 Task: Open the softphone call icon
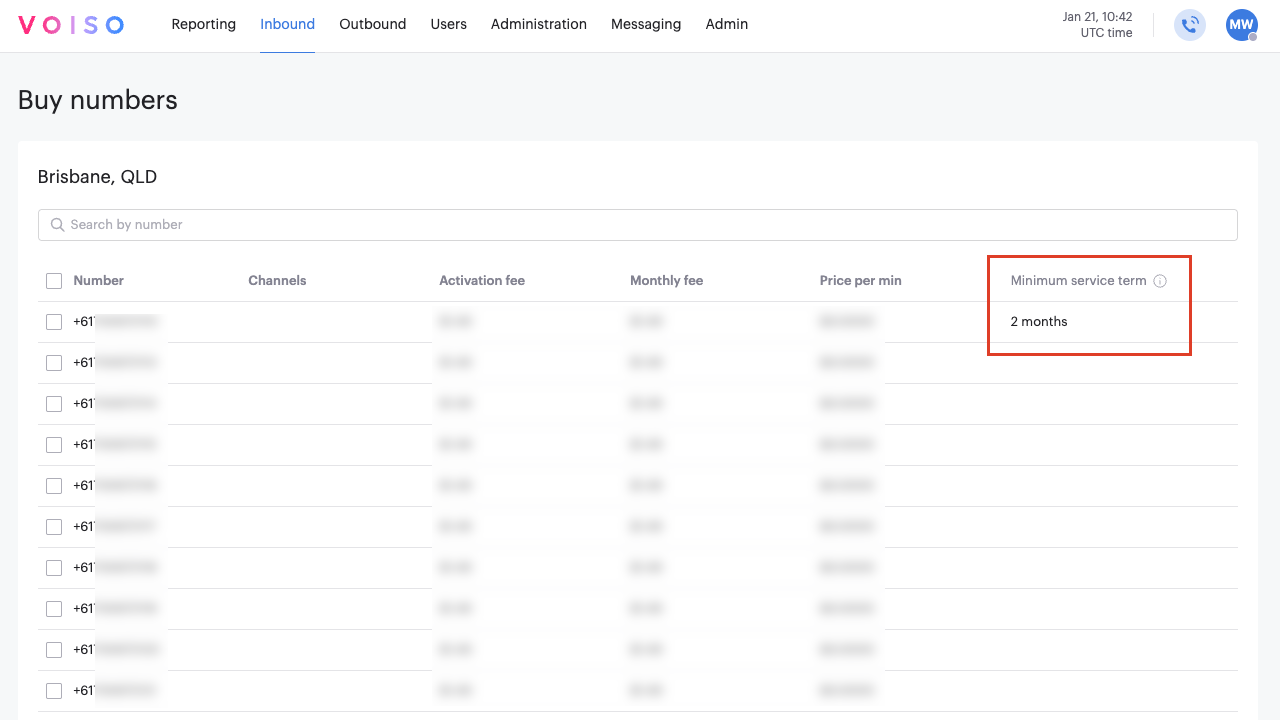[1189, 25]
